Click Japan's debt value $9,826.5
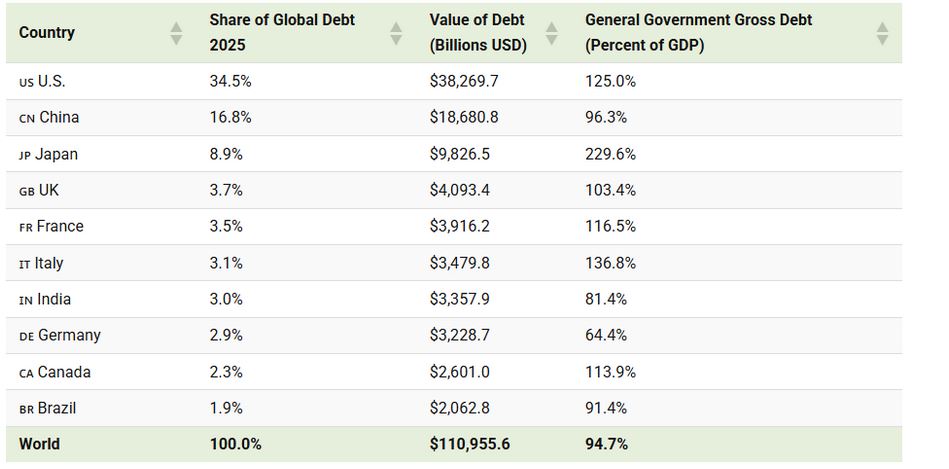This screenshot has height=469, width=949. 463,154
